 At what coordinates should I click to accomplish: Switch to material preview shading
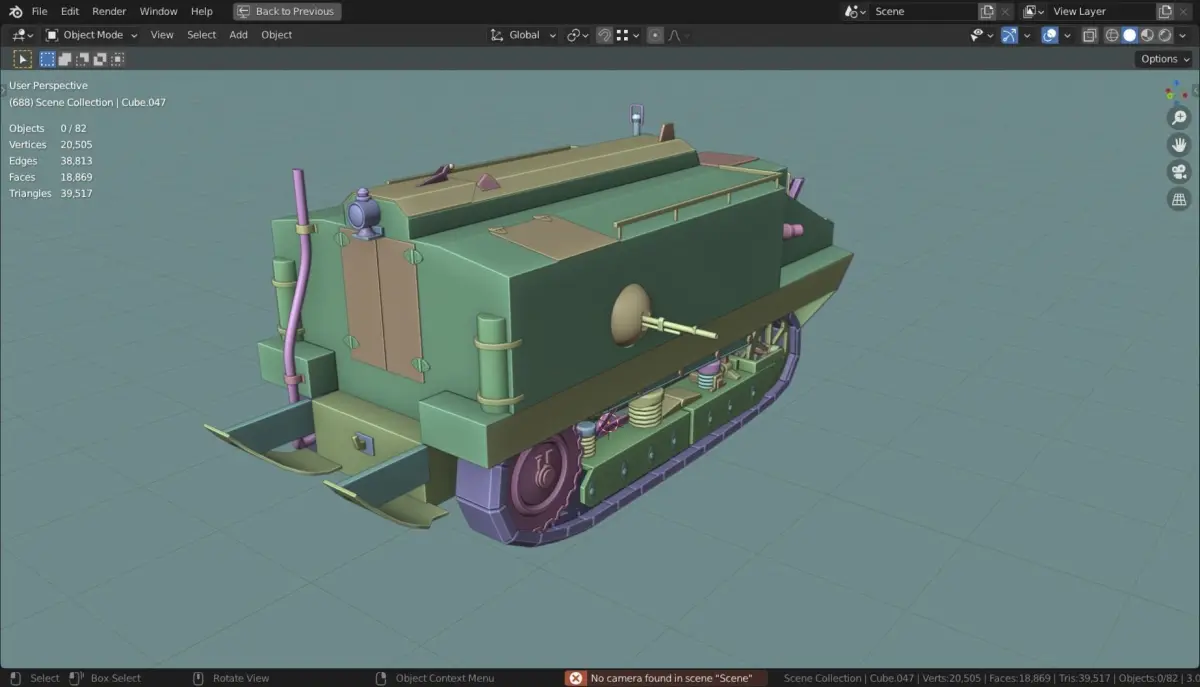coord(1147,35)
